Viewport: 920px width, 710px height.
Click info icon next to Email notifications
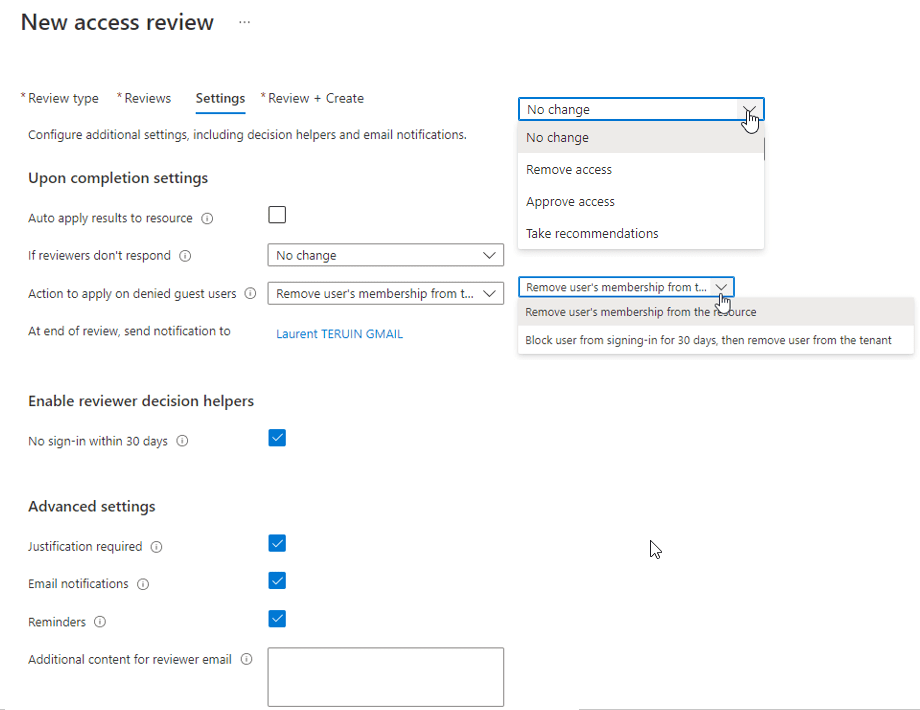coord(143,584)
